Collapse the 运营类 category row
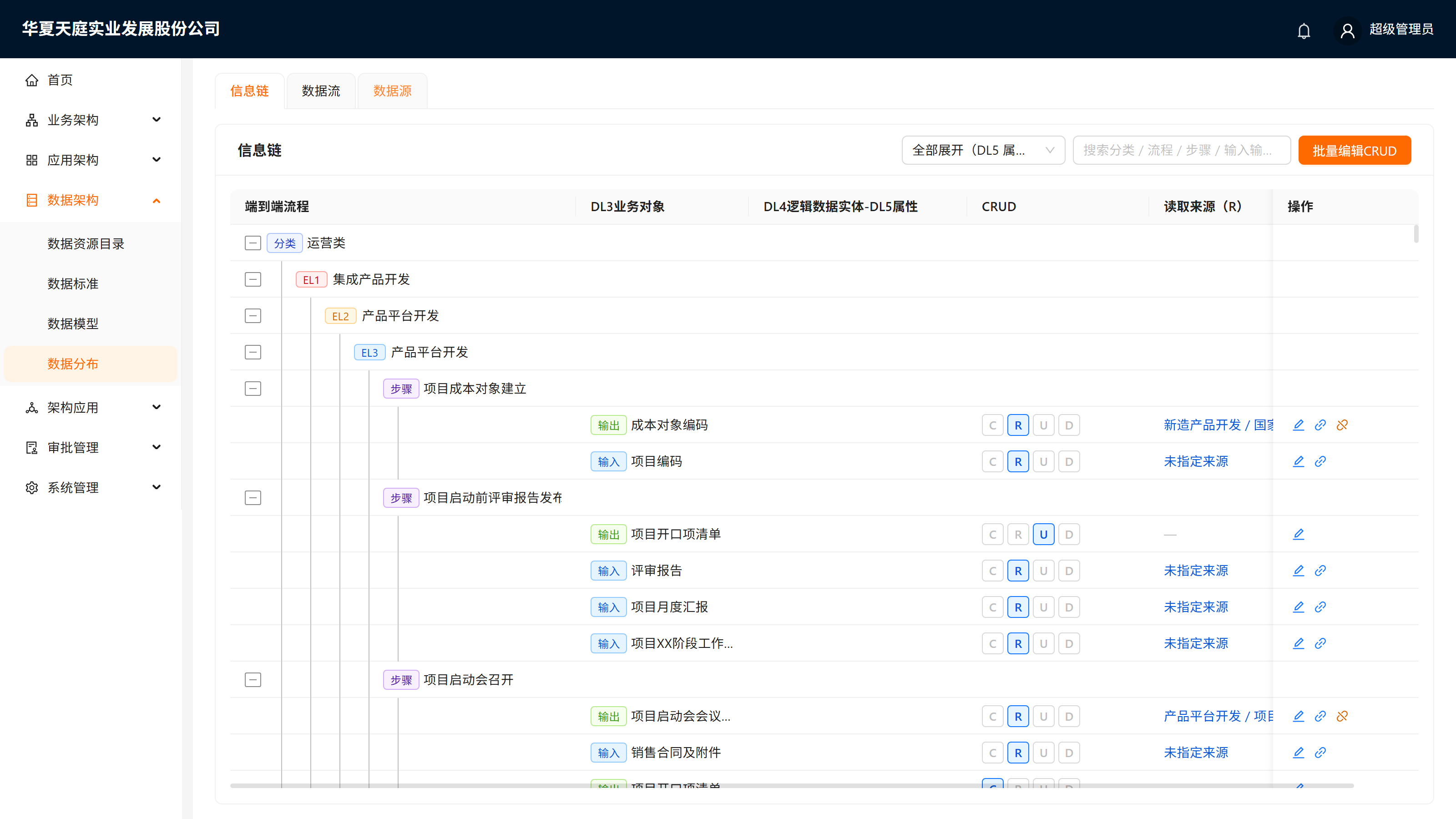Image resolution: width=1456 pixels, height=819 pixels. (x=253, y=243)
